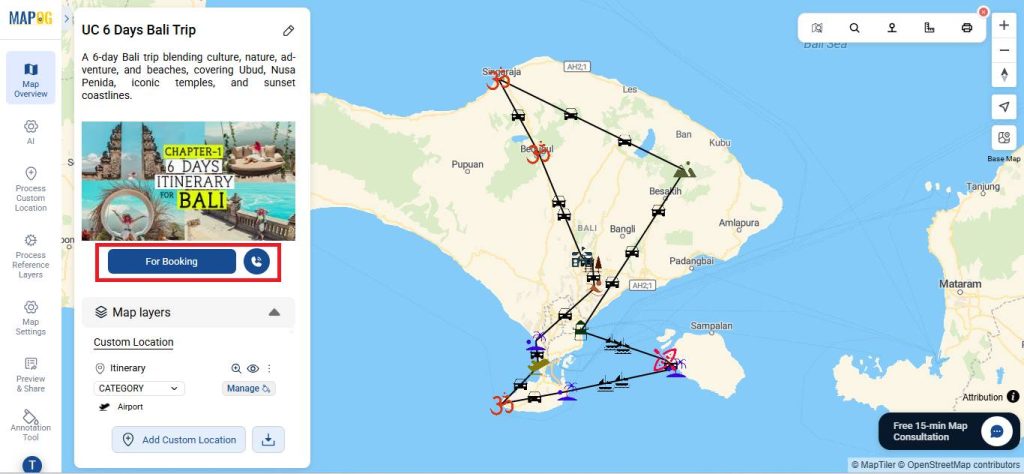The image size is (1024, 474).
Task: Open the CATEGORY dropdown
Action: [139, 388]
